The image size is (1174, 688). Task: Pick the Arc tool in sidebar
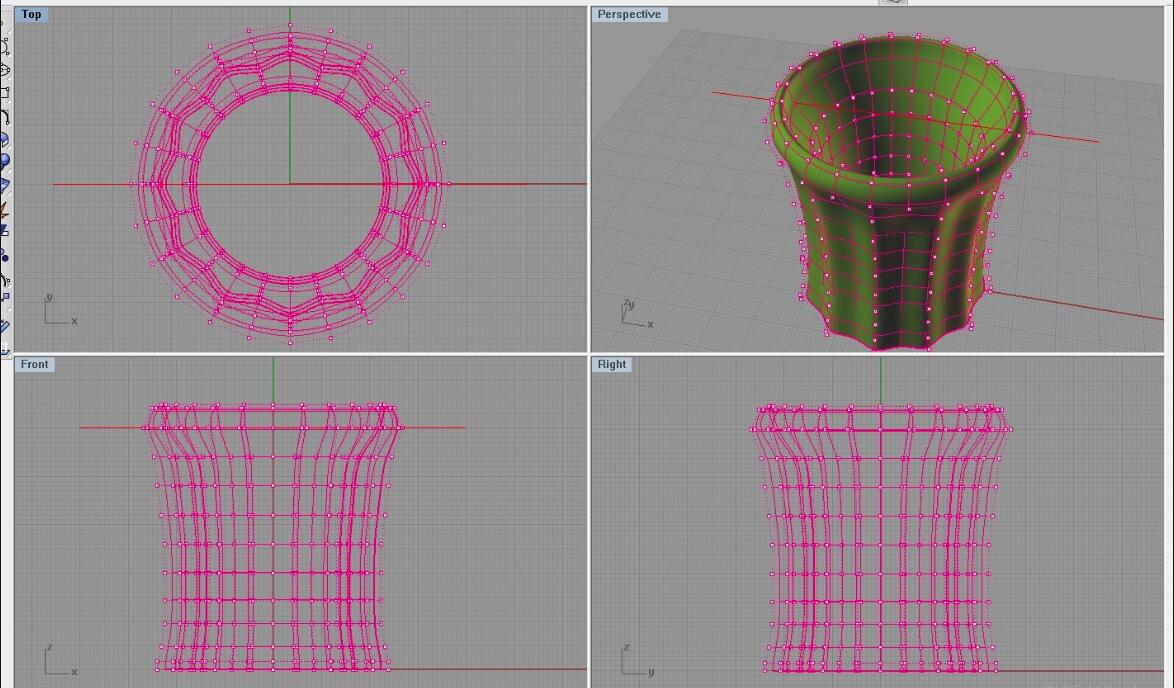point(4,117)
